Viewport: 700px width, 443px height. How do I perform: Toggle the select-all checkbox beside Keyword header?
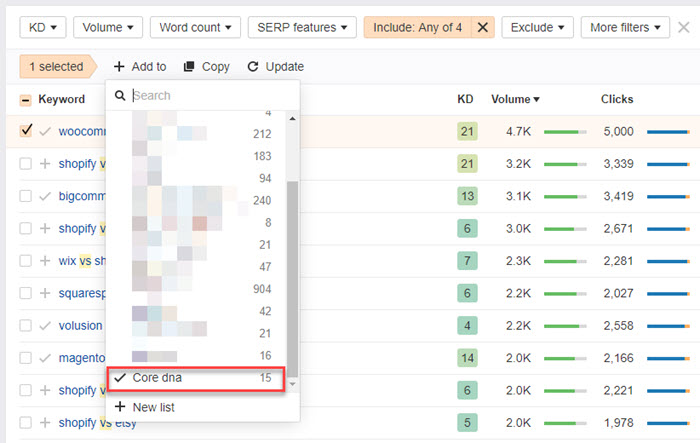pos(26,100)
